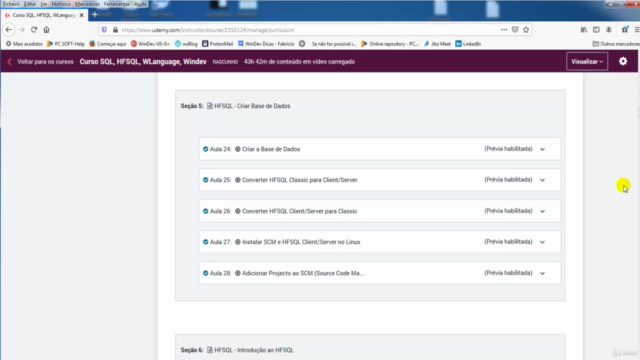Open the Marcadores menu
This screenshot has width=640, height=360.
(x=87, y=4)
